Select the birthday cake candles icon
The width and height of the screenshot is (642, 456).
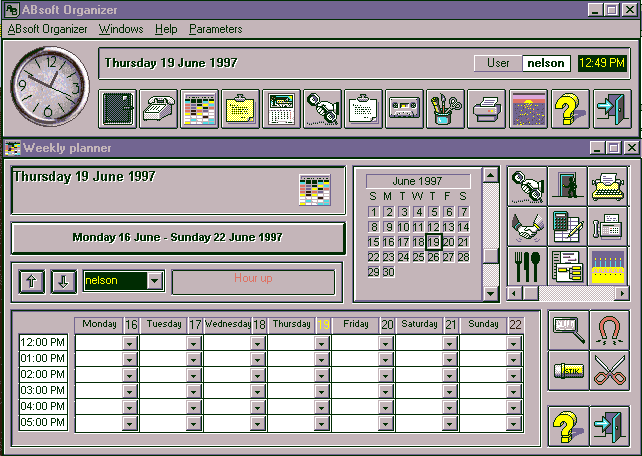point(606,265)
